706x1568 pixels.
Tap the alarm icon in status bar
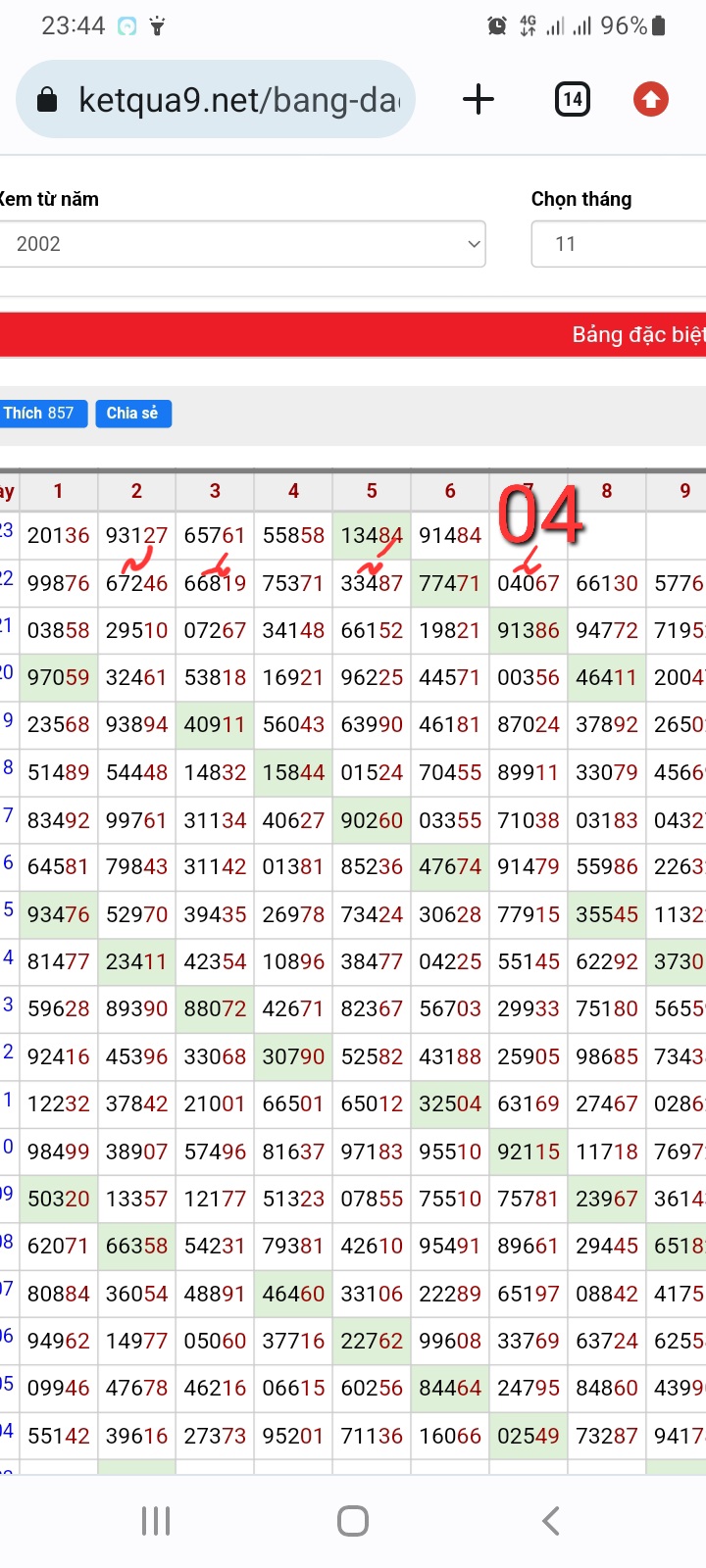[497, 26]
